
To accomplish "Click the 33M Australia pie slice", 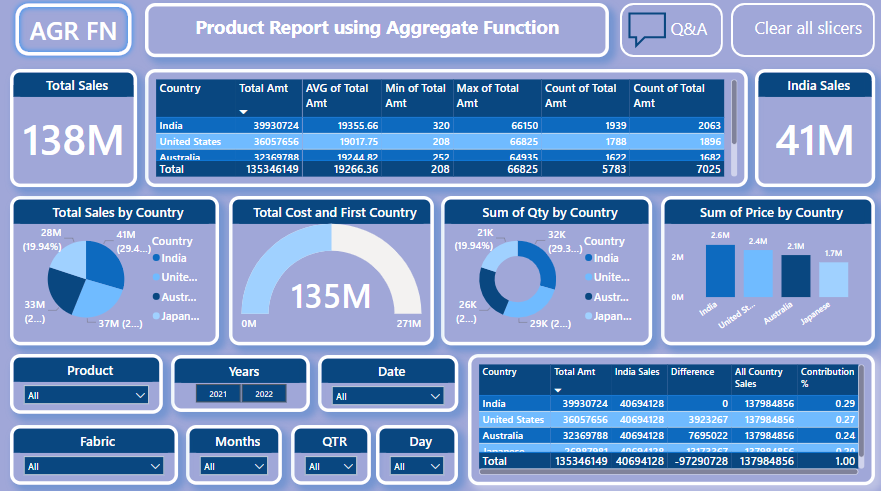I will (x=64, y=289).
